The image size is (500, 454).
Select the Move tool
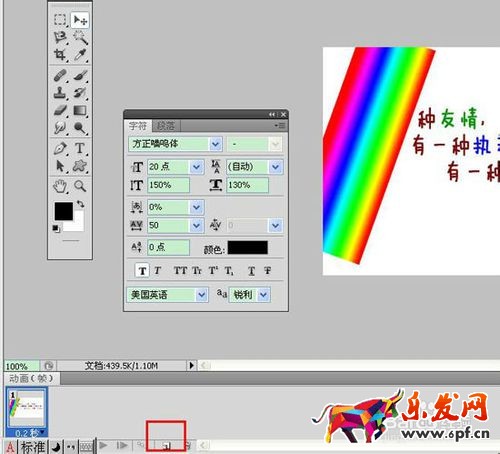80,20
